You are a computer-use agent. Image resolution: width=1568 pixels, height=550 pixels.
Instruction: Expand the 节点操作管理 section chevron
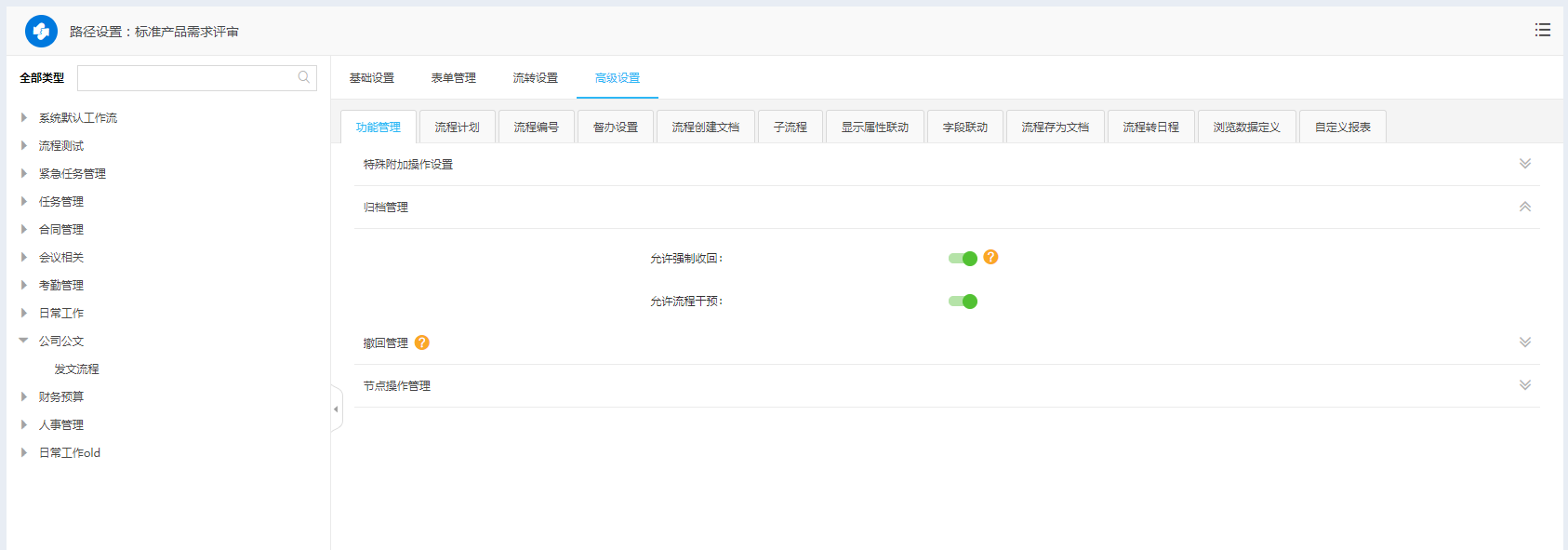(1524, 385)
